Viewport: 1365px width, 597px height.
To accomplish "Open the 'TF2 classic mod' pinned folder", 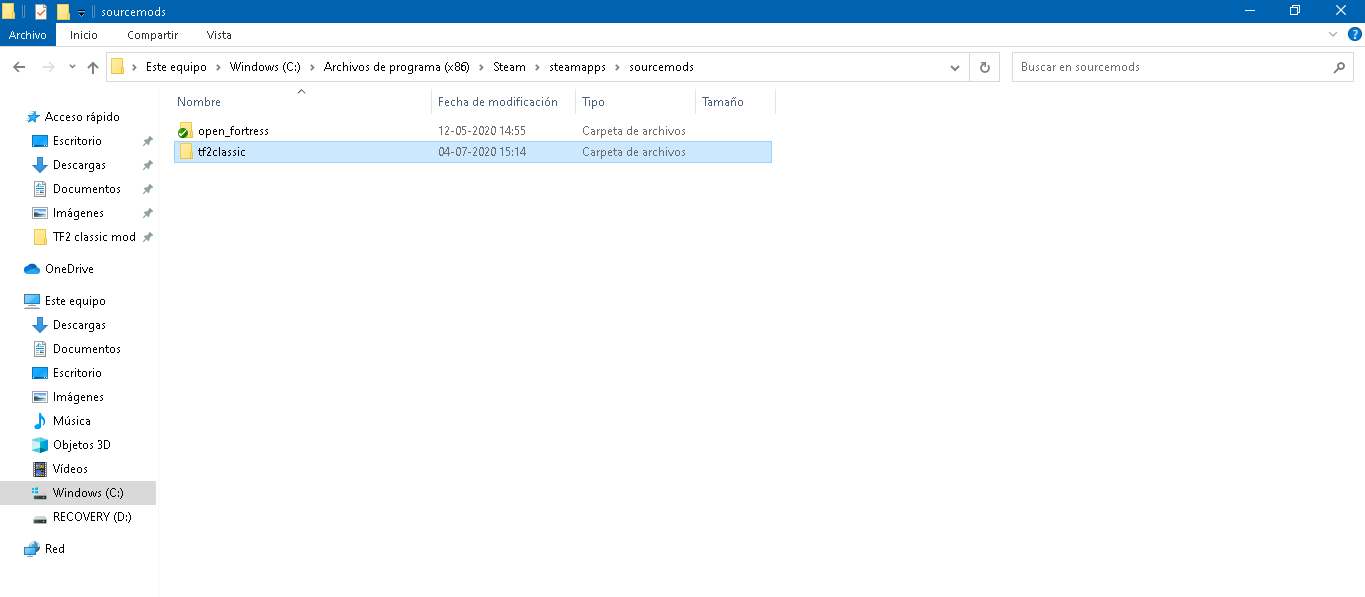I will [x=94, y=237].
